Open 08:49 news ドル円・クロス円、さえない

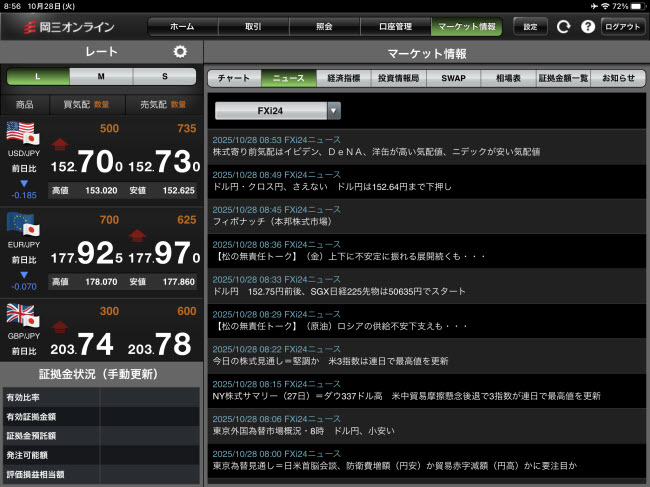coord(427,182)
